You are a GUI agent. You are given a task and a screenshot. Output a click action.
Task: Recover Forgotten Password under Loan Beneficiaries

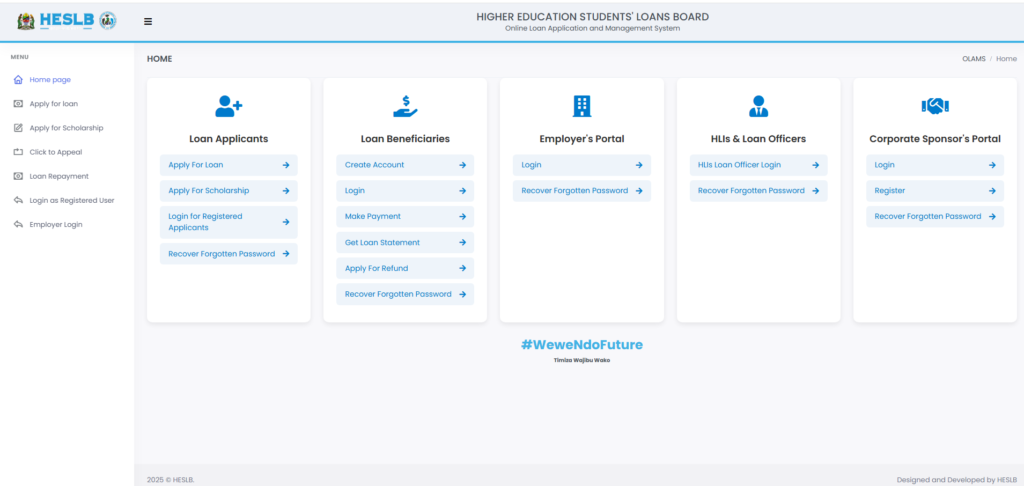[x=405, y=295]
